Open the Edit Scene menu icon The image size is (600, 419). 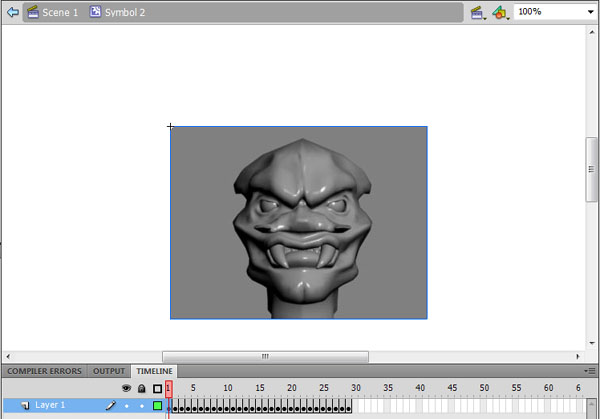tap(478, 12)
